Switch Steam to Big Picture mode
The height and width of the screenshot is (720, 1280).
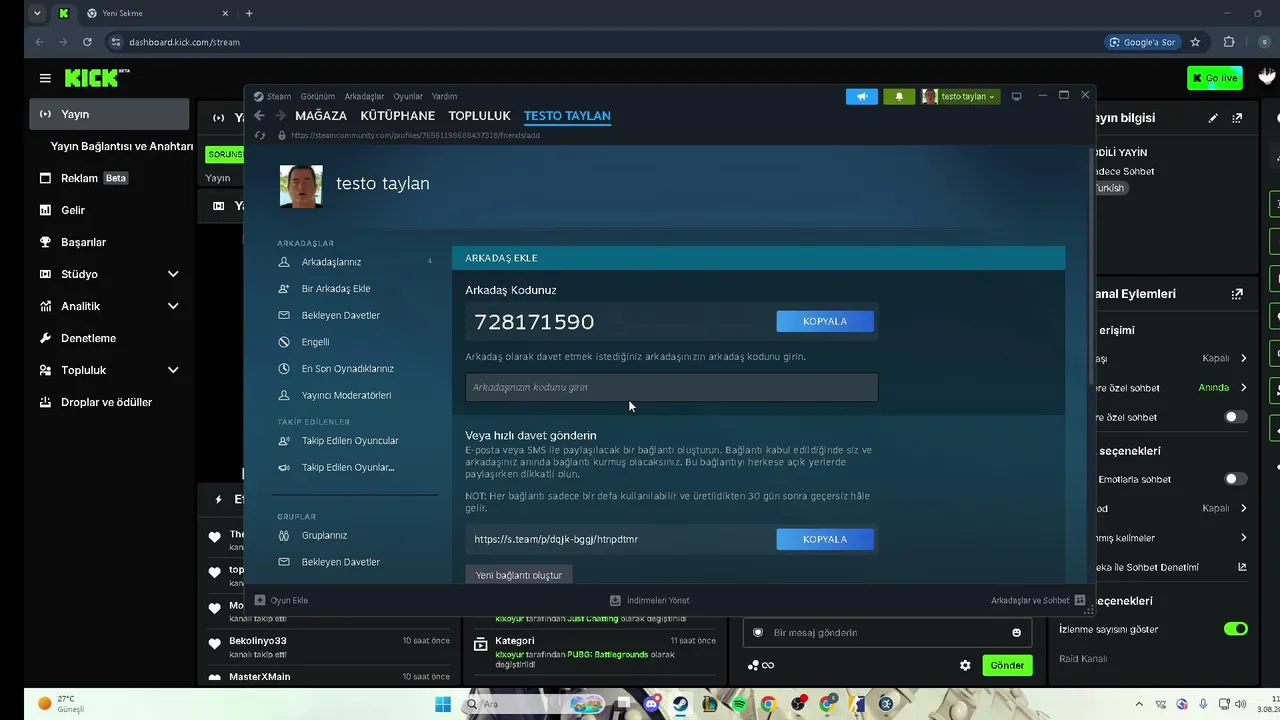coord(1017,96)
